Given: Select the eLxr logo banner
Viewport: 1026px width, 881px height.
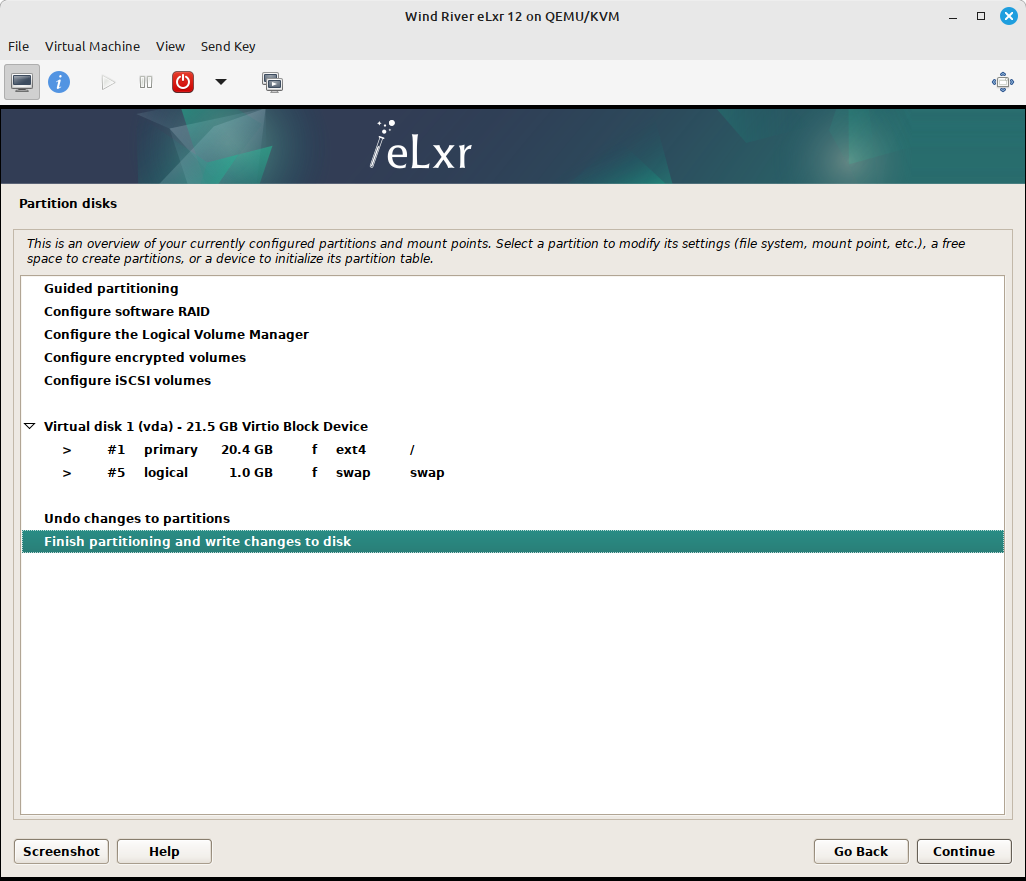Looking at the screenshot, I should pos(420,145).
